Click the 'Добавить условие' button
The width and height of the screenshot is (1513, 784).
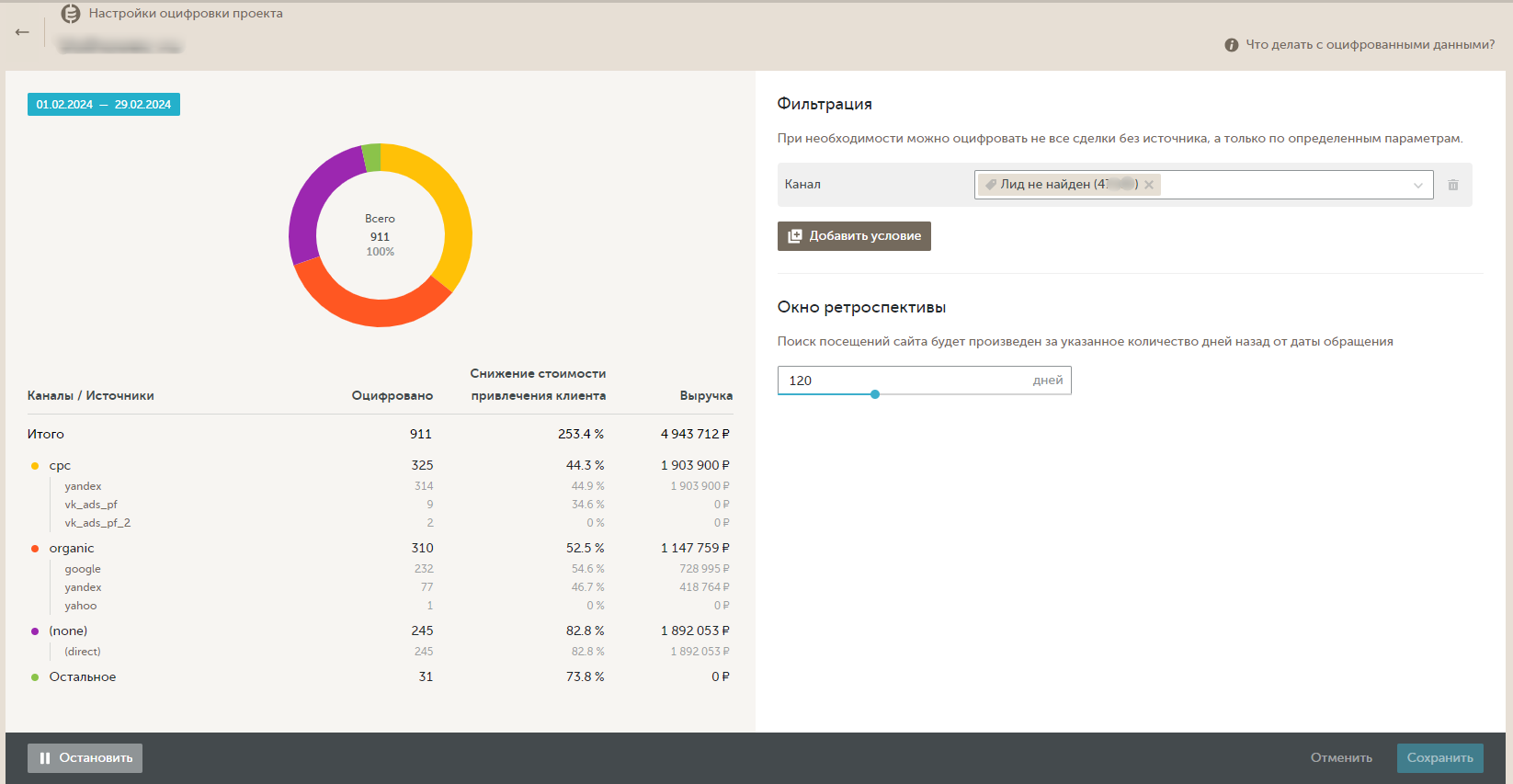tap(854, 236)
